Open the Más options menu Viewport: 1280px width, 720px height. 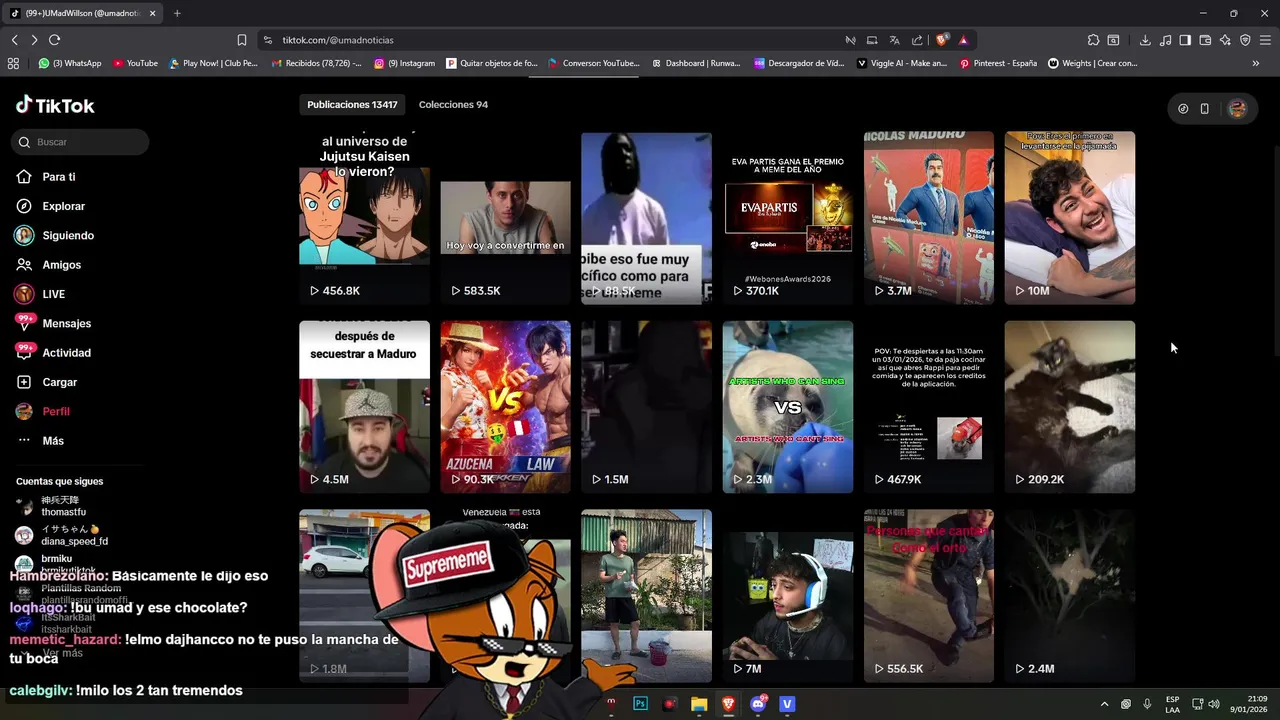40,441
